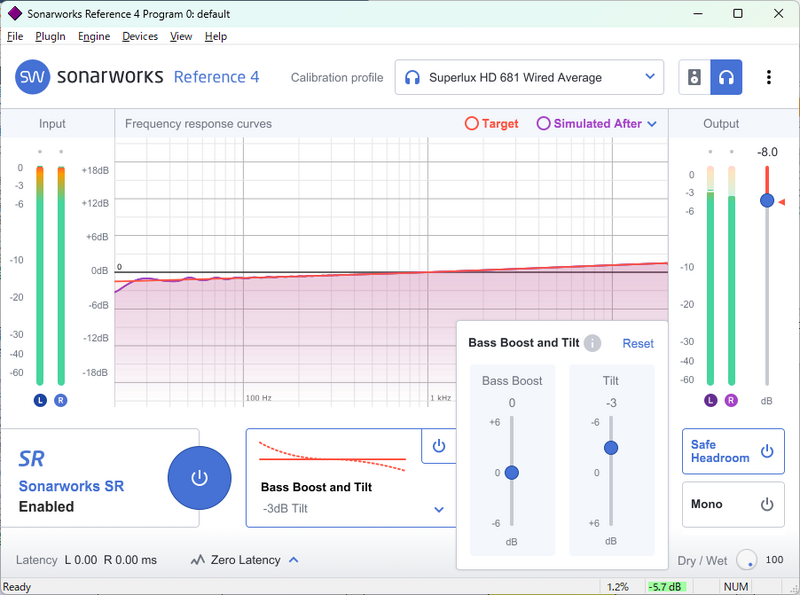
Task: Click the 100 Hz graph axis label
Action: pyautogui.click(x=259, y=398)
